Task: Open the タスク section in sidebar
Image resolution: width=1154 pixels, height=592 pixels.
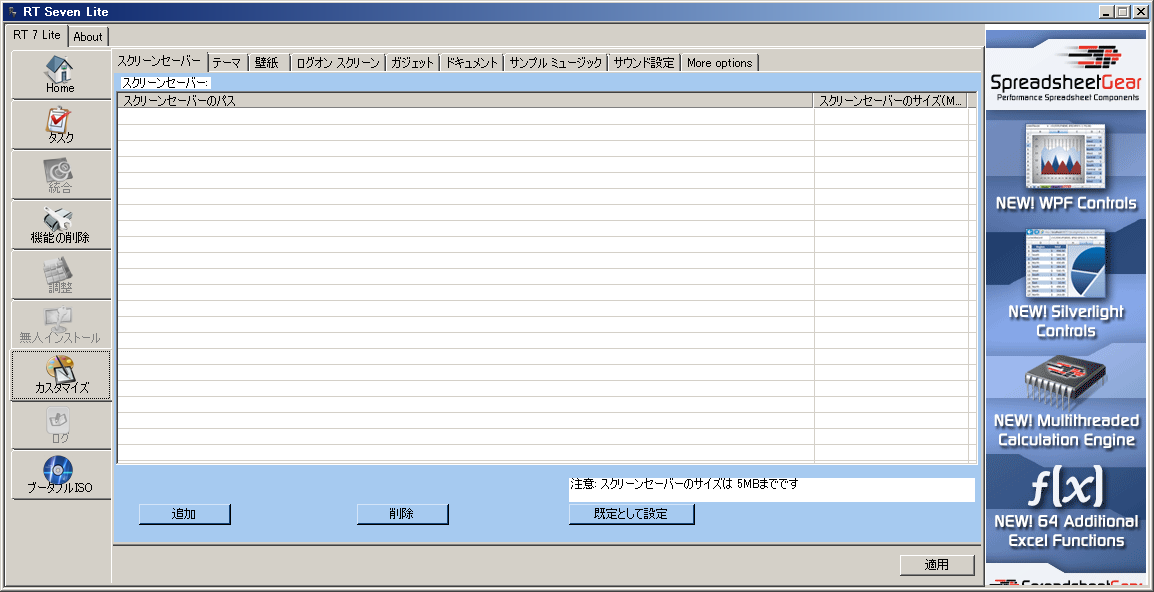Action: click(x=60, y=125)
